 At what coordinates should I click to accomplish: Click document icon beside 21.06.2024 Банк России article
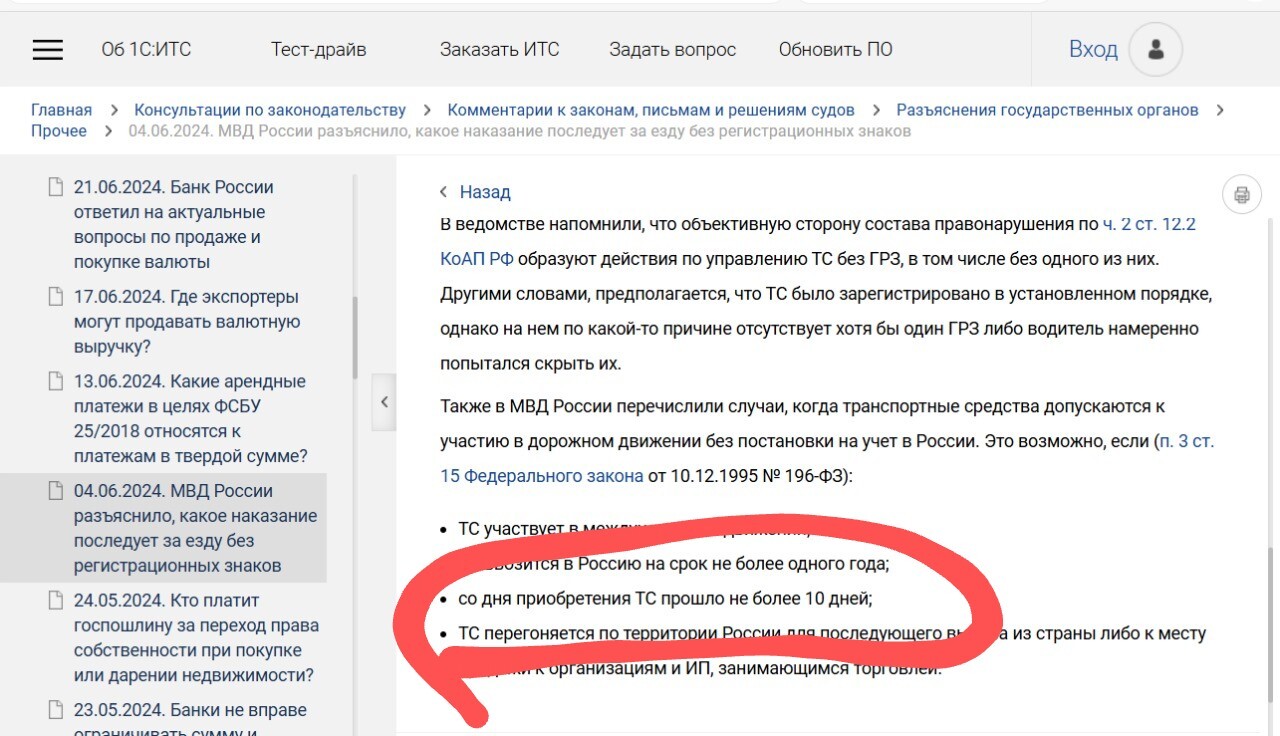pos(56,188)
